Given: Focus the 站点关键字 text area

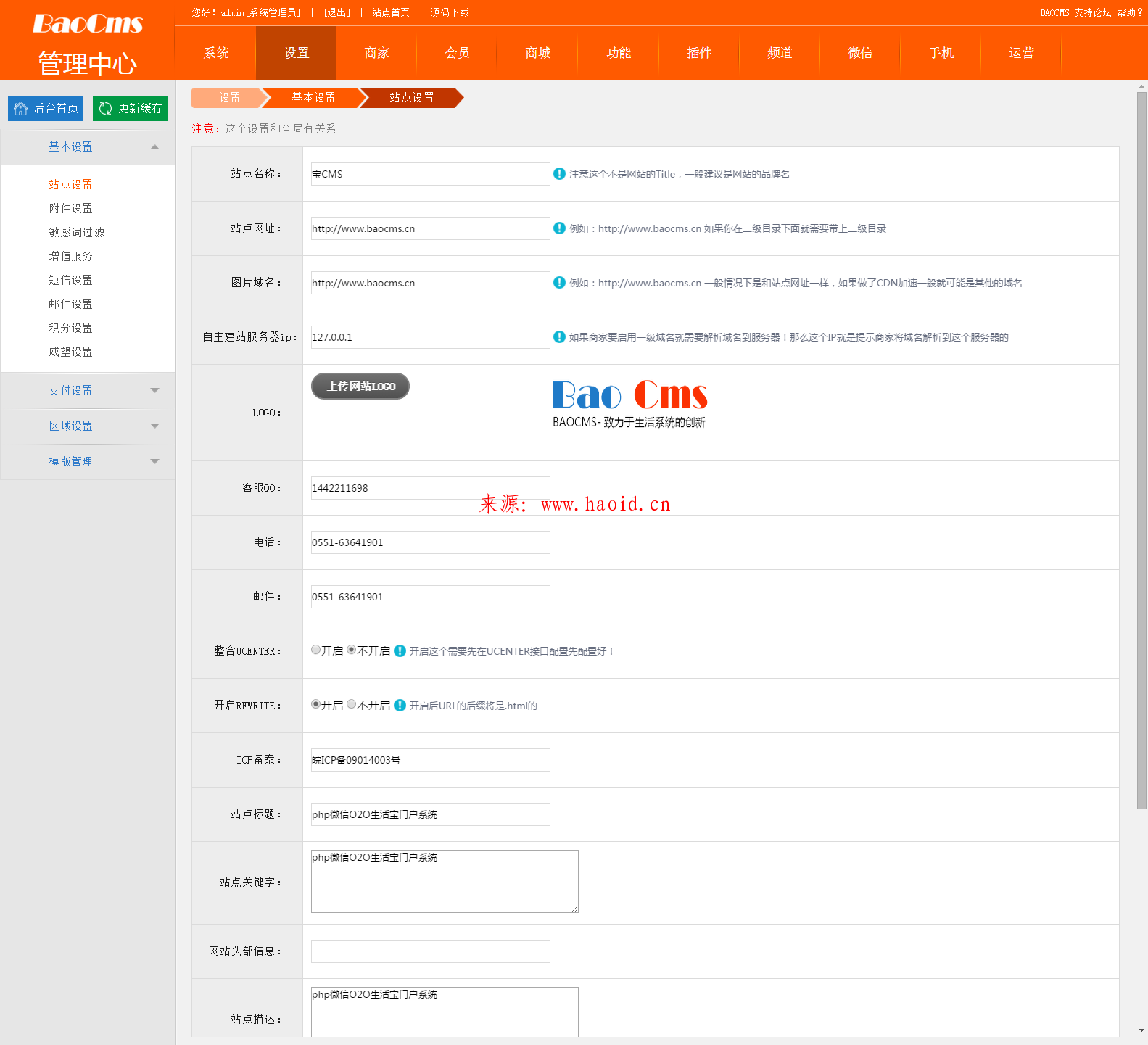Looking at the screenshot, I should (445, 881).
